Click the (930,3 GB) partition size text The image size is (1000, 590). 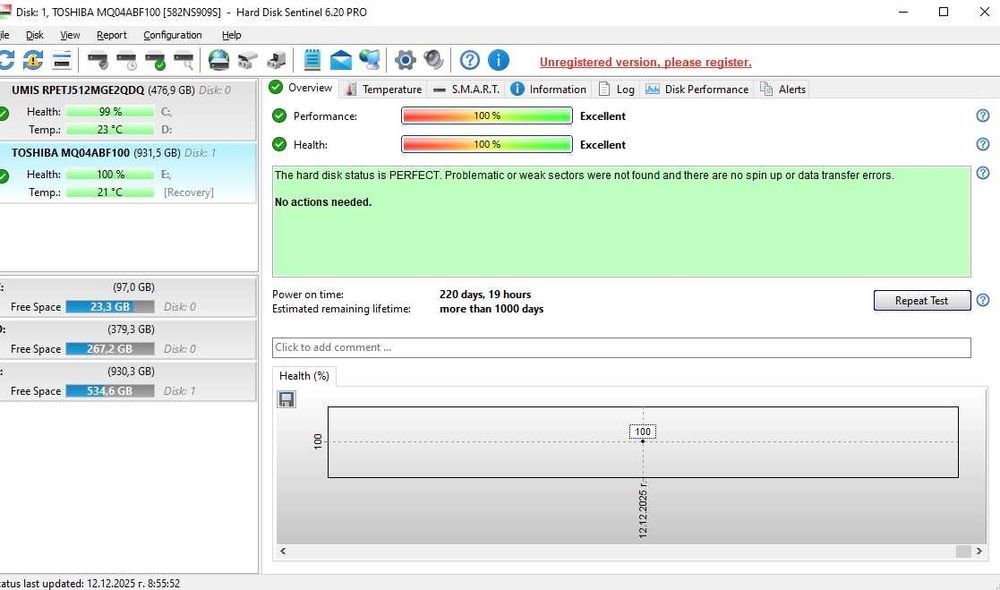coord(131,371)
